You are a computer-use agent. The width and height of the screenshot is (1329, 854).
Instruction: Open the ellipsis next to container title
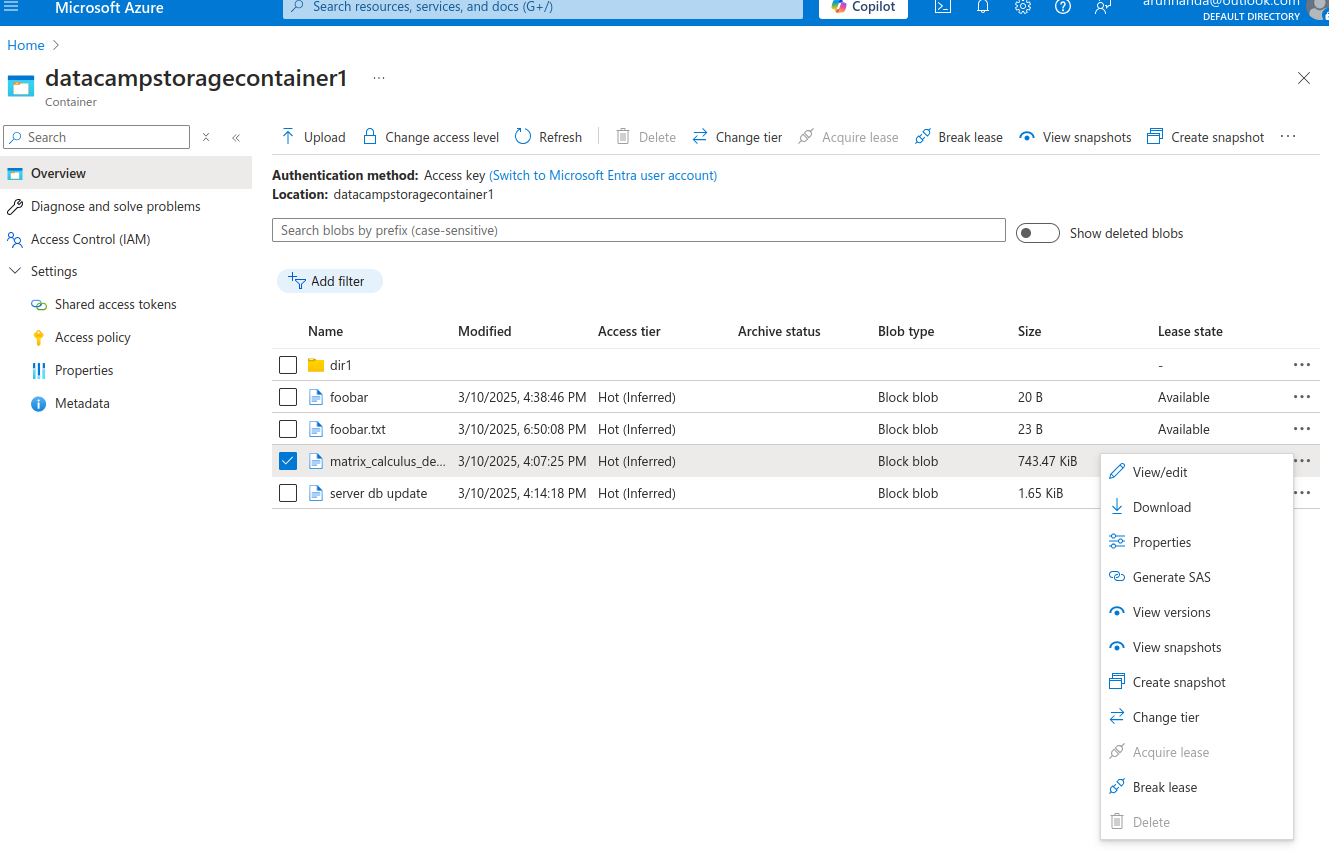[379, 78]
